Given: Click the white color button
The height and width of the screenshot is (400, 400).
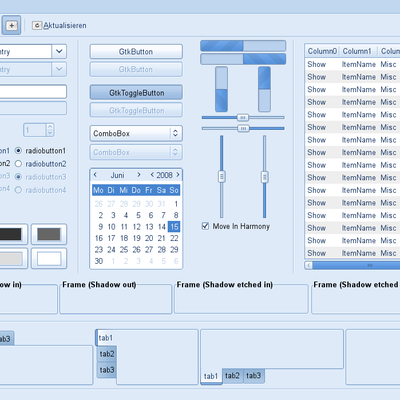Looking at the screenshot, I should click(x=49, y=258).
